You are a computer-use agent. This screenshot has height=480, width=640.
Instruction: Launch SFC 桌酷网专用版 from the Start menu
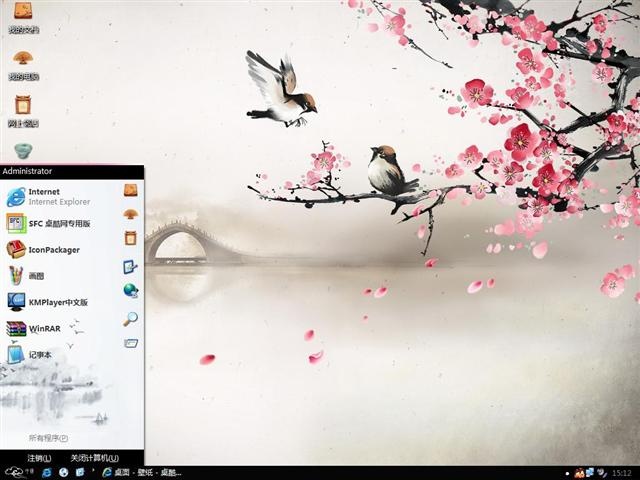point(48,223)
